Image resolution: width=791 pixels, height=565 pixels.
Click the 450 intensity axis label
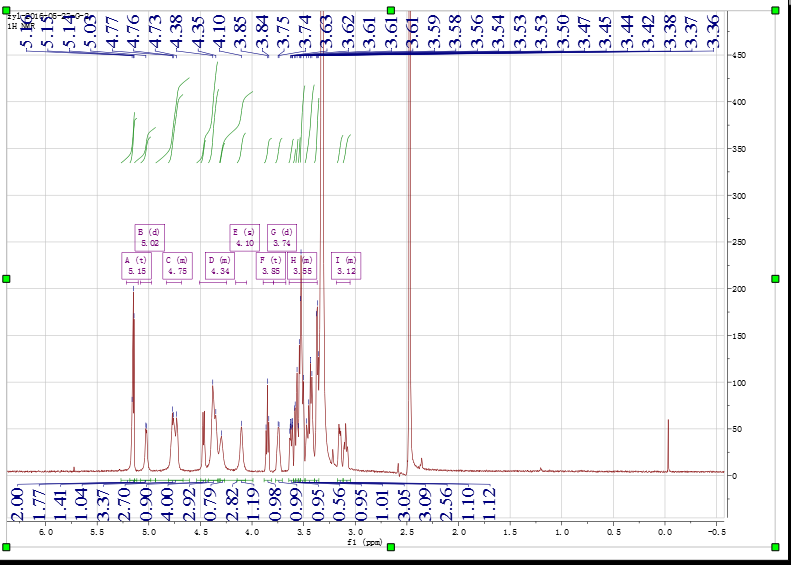(x=738, y=55)
